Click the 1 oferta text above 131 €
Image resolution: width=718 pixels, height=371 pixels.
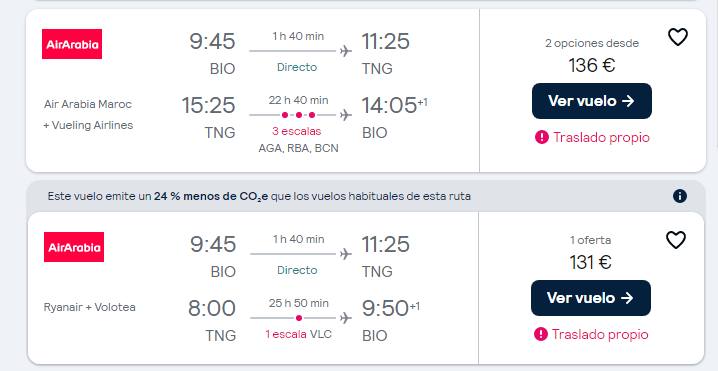click(x=590, y=240)
